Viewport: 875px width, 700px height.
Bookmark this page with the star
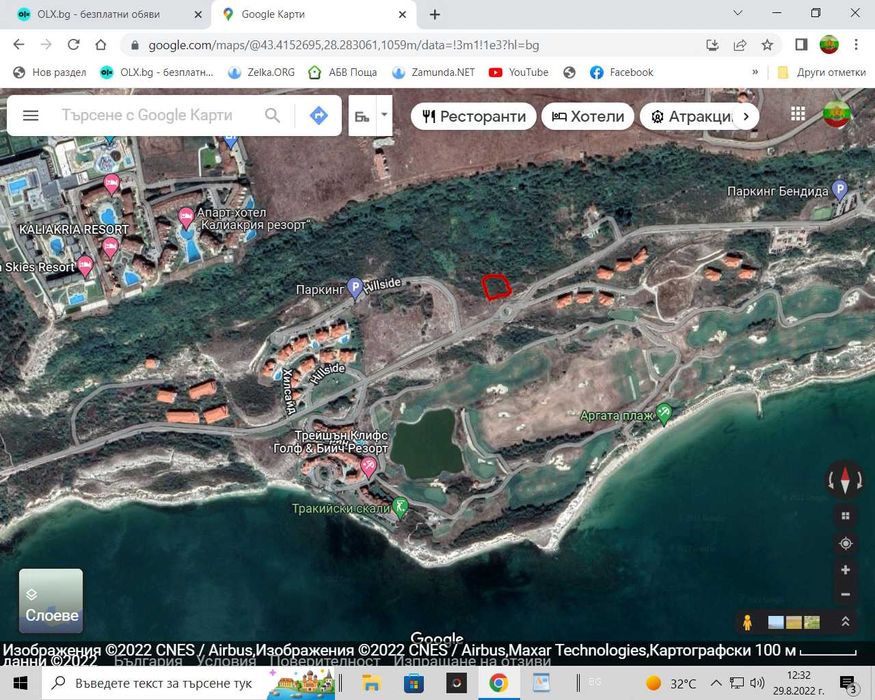pos(767,45)
